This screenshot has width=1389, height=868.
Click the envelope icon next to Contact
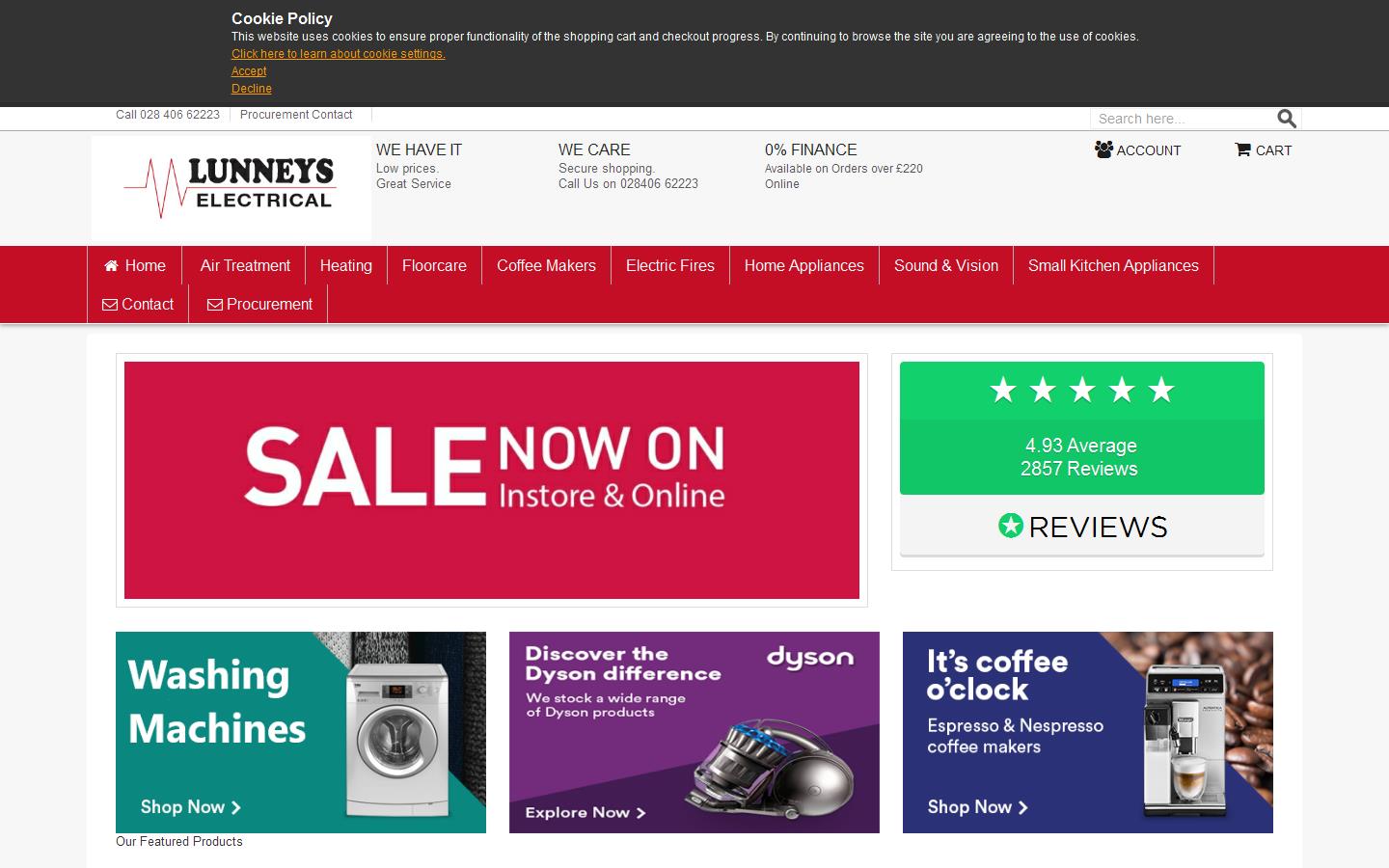[109, 304]
